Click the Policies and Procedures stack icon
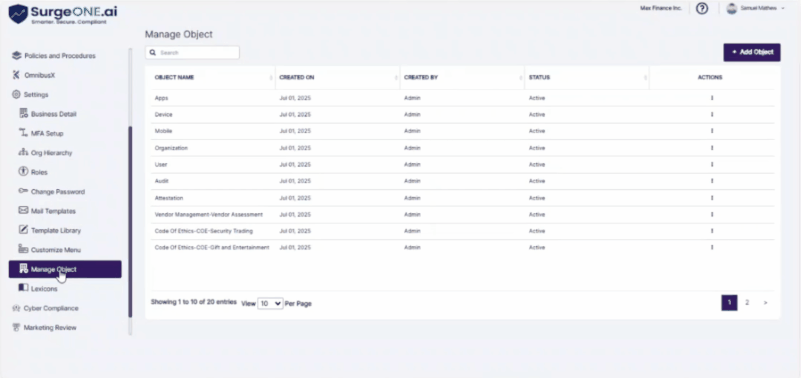This screenshot has height=378, width=801. tap(16, 55)
